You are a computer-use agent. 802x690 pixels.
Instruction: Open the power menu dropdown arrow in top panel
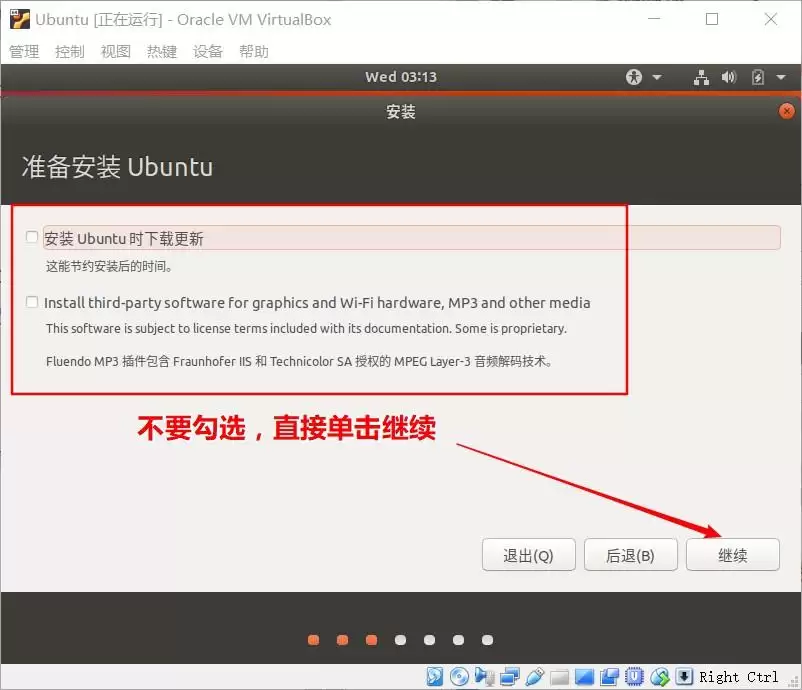coord(781,78)
